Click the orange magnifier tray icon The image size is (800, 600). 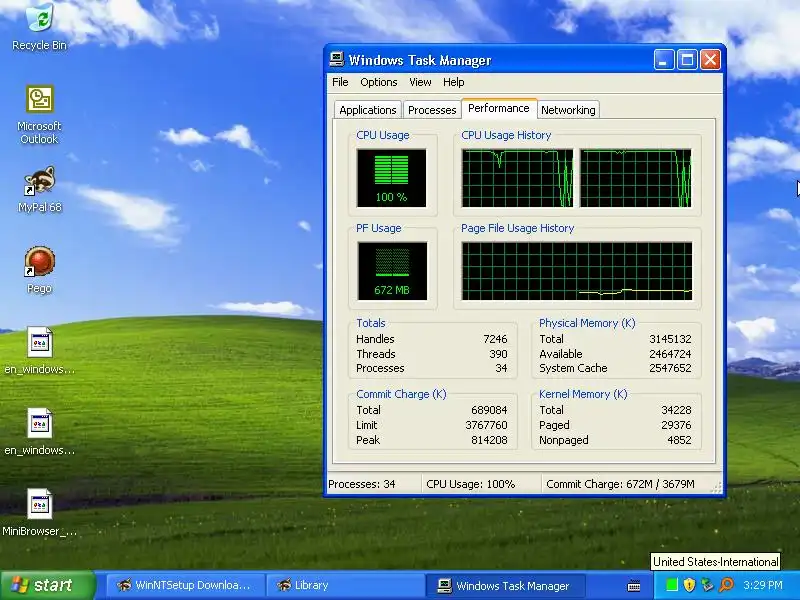726,585
